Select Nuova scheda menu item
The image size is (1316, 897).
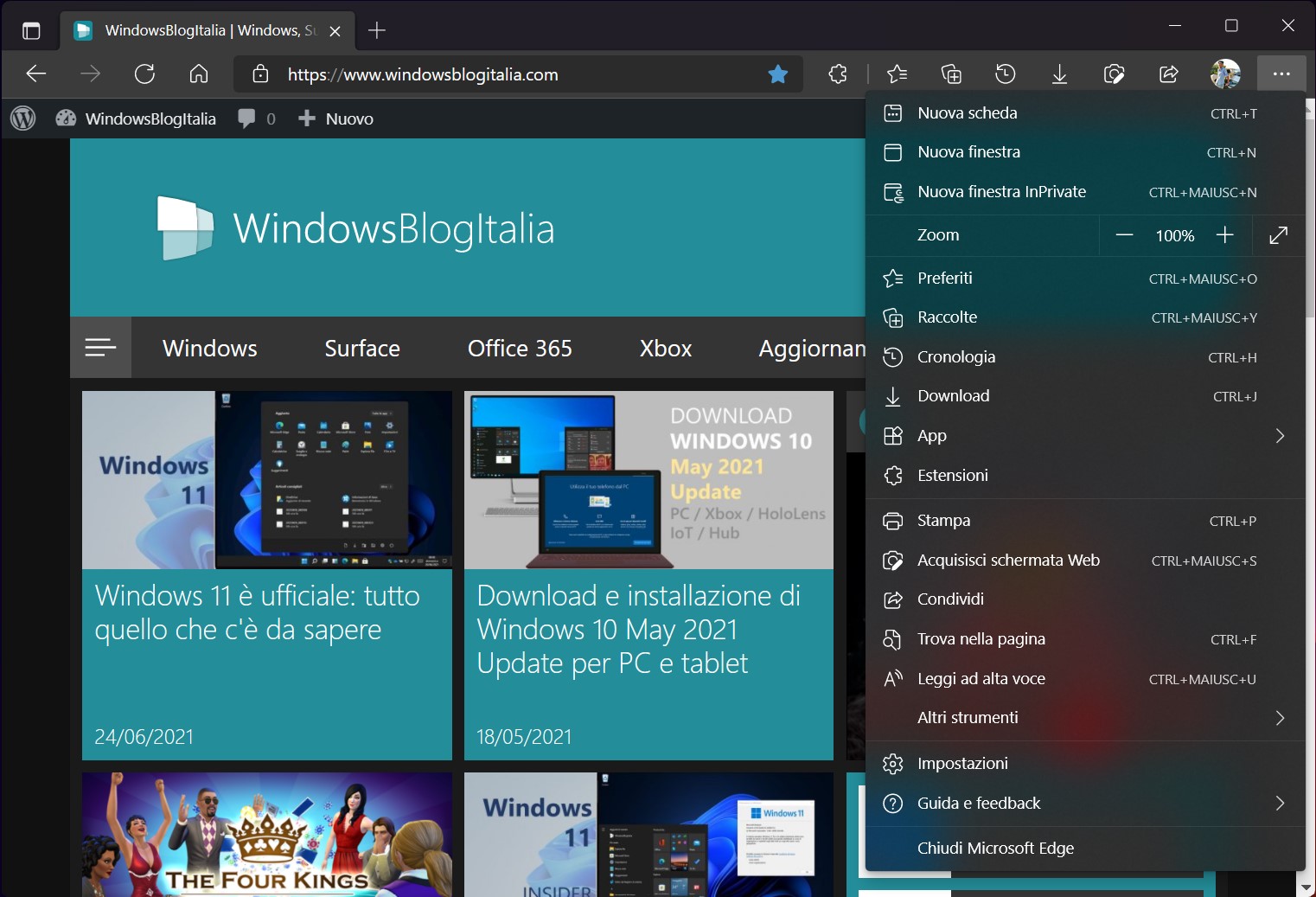coord(1085,113)
